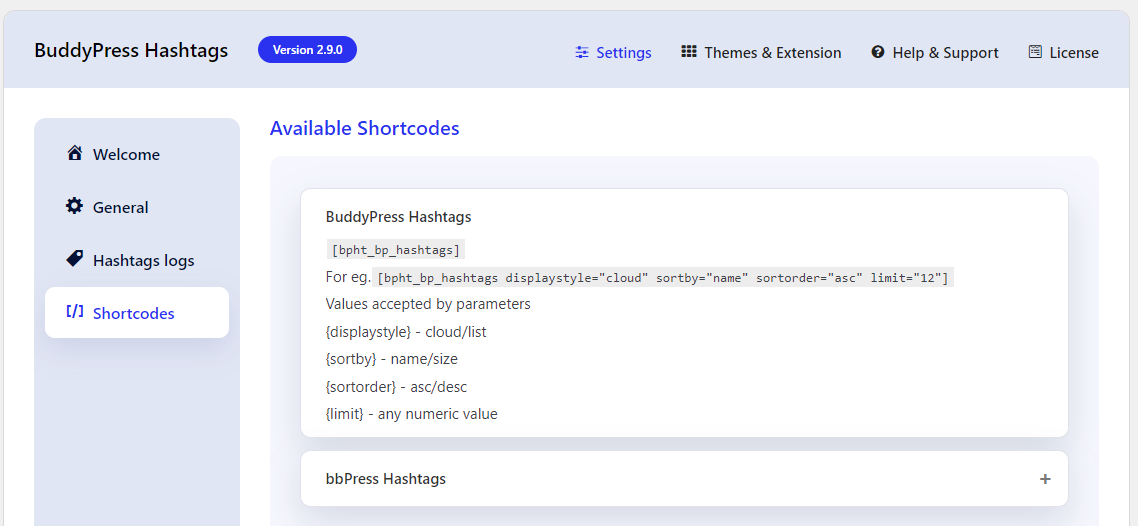Click the {sortorder} - asc/desc line
Viewport: 1138px width, 526px height.
(396, 387)
